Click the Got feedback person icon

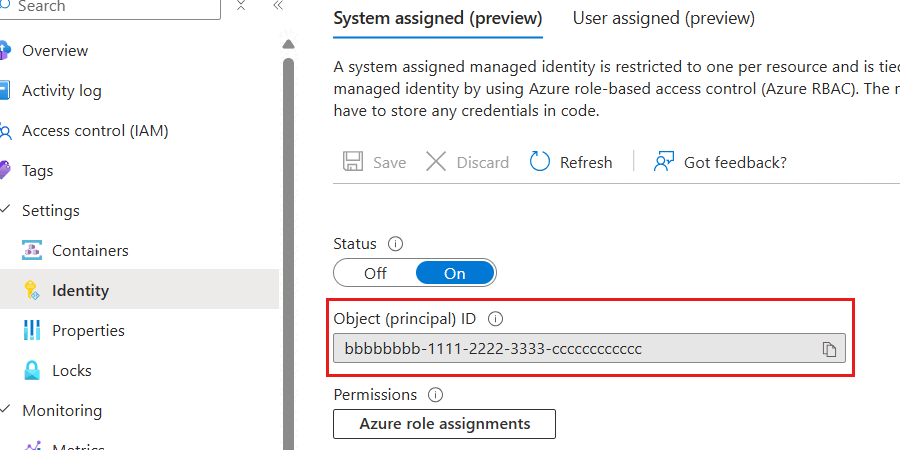pyautogui.click(x=664, y=162)
